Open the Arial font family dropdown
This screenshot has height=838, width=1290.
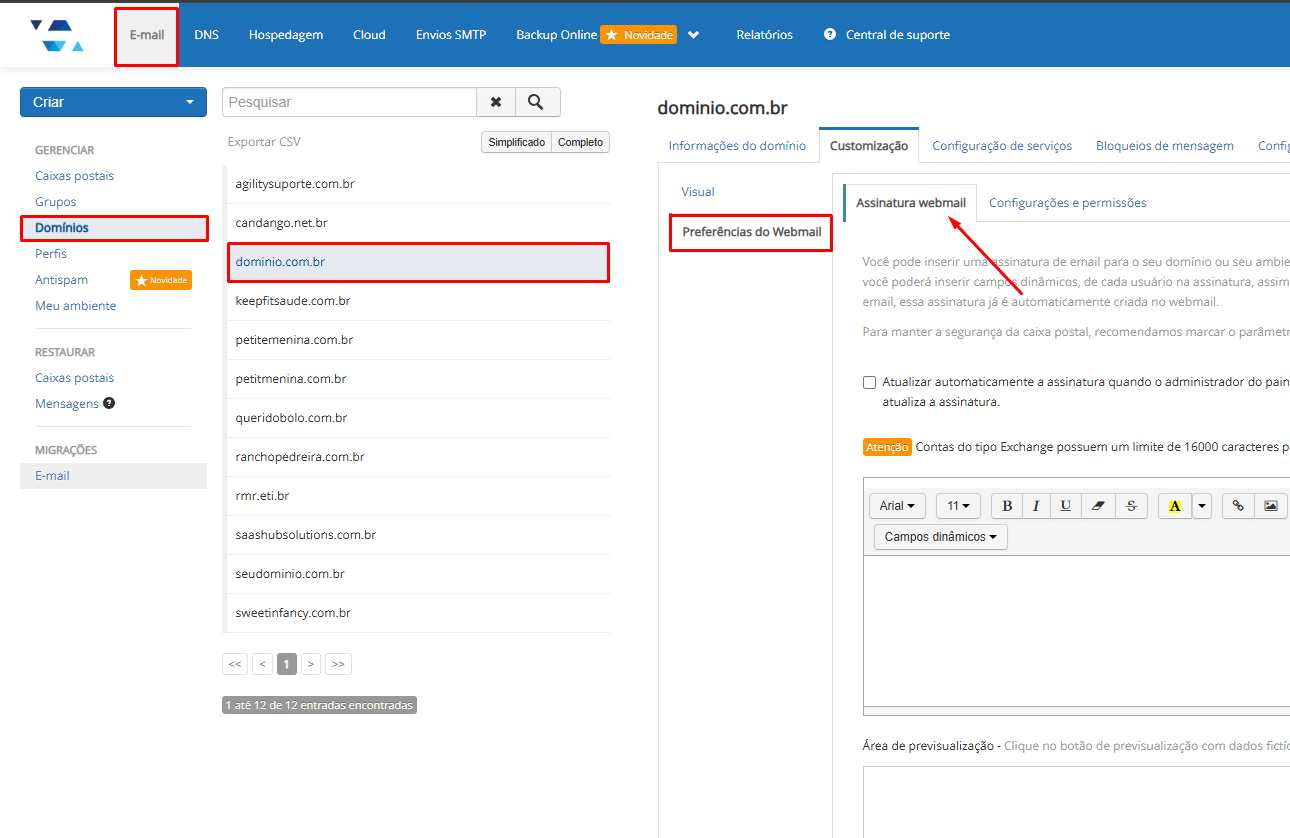pos(897,506)
